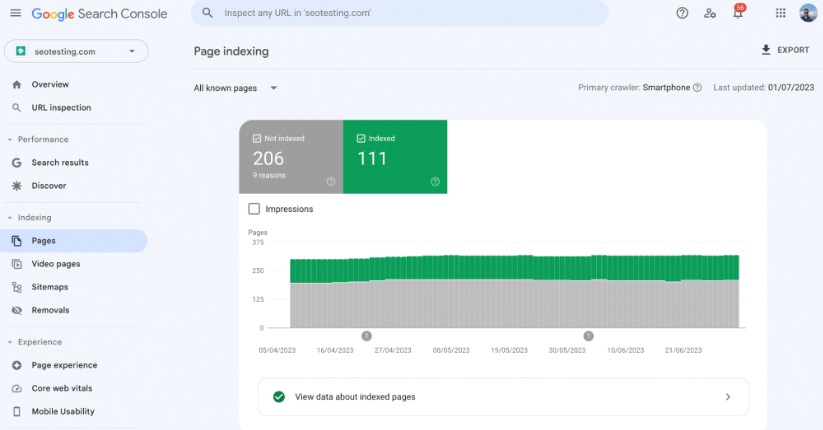Click the Indexed 111 count
The height and width of the screenshot is (430, 823).
[372, 159]
